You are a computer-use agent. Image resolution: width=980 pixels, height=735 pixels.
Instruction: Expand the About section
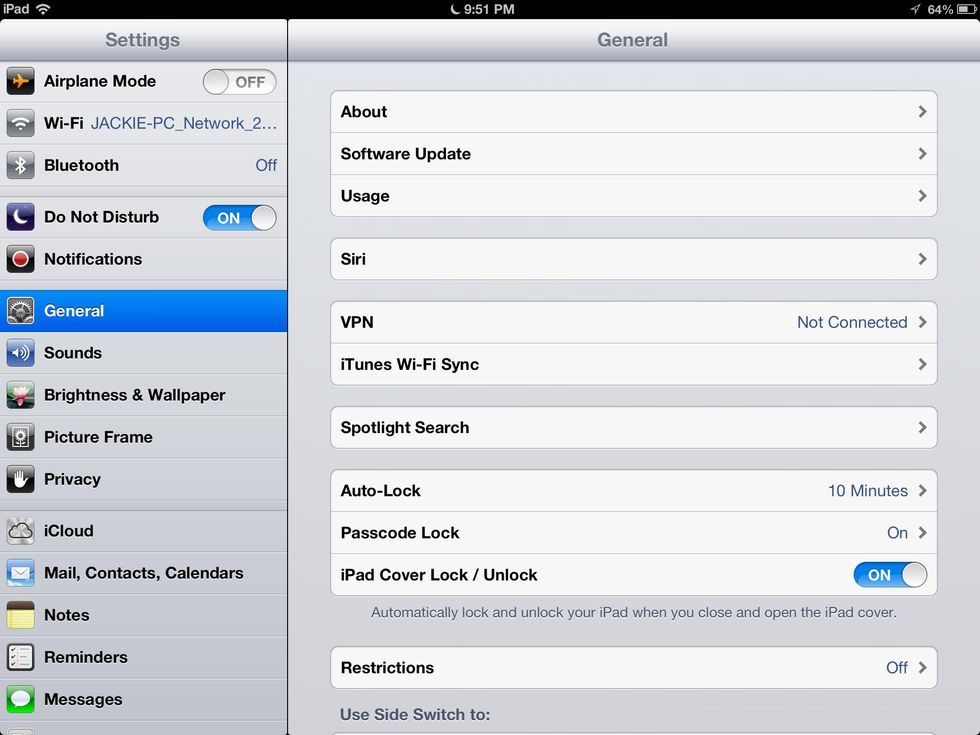click(x=632, y=112)
